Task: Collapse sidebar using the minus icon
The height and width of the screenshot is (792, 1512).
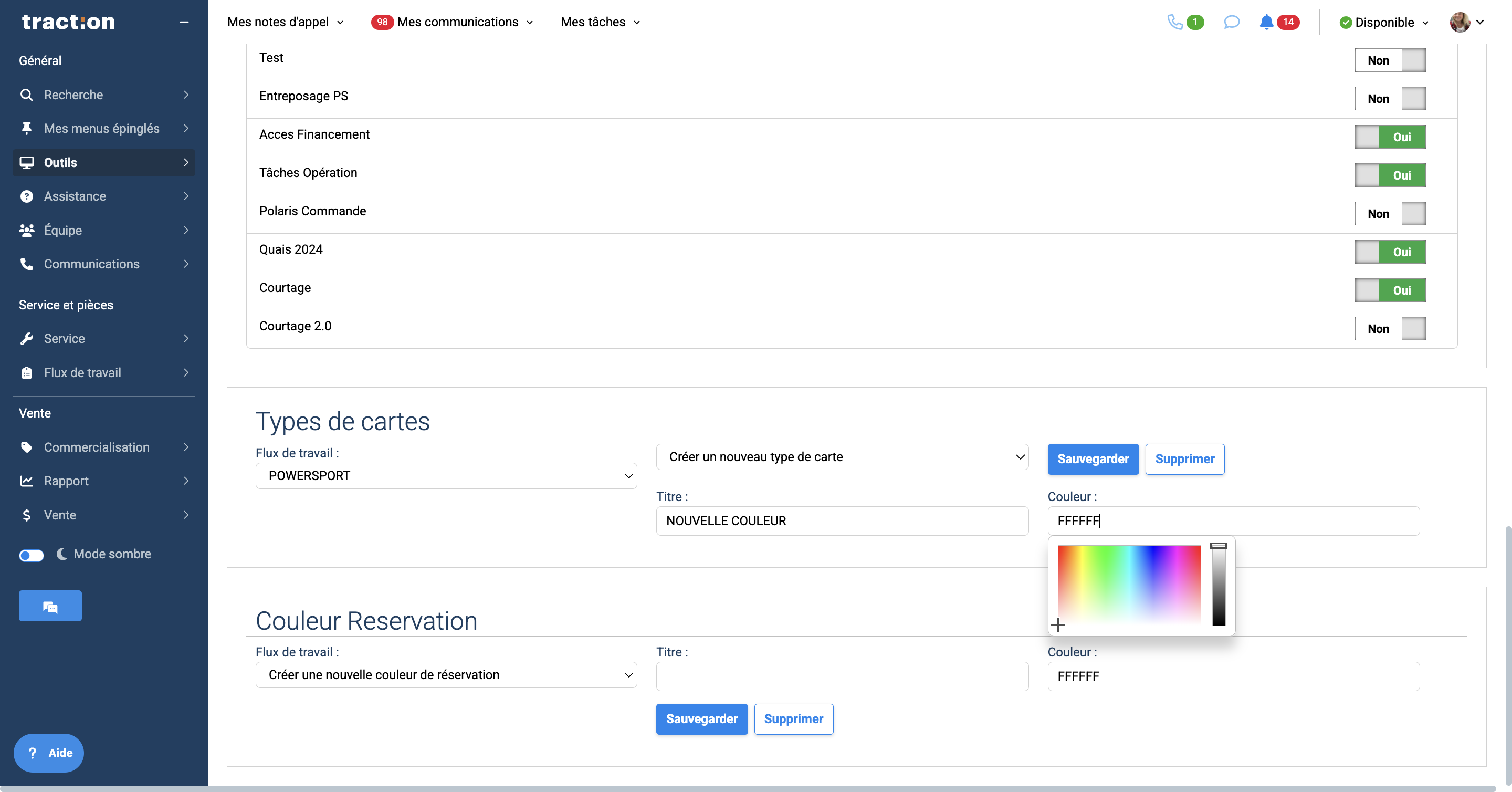Action: coord(184,22)
